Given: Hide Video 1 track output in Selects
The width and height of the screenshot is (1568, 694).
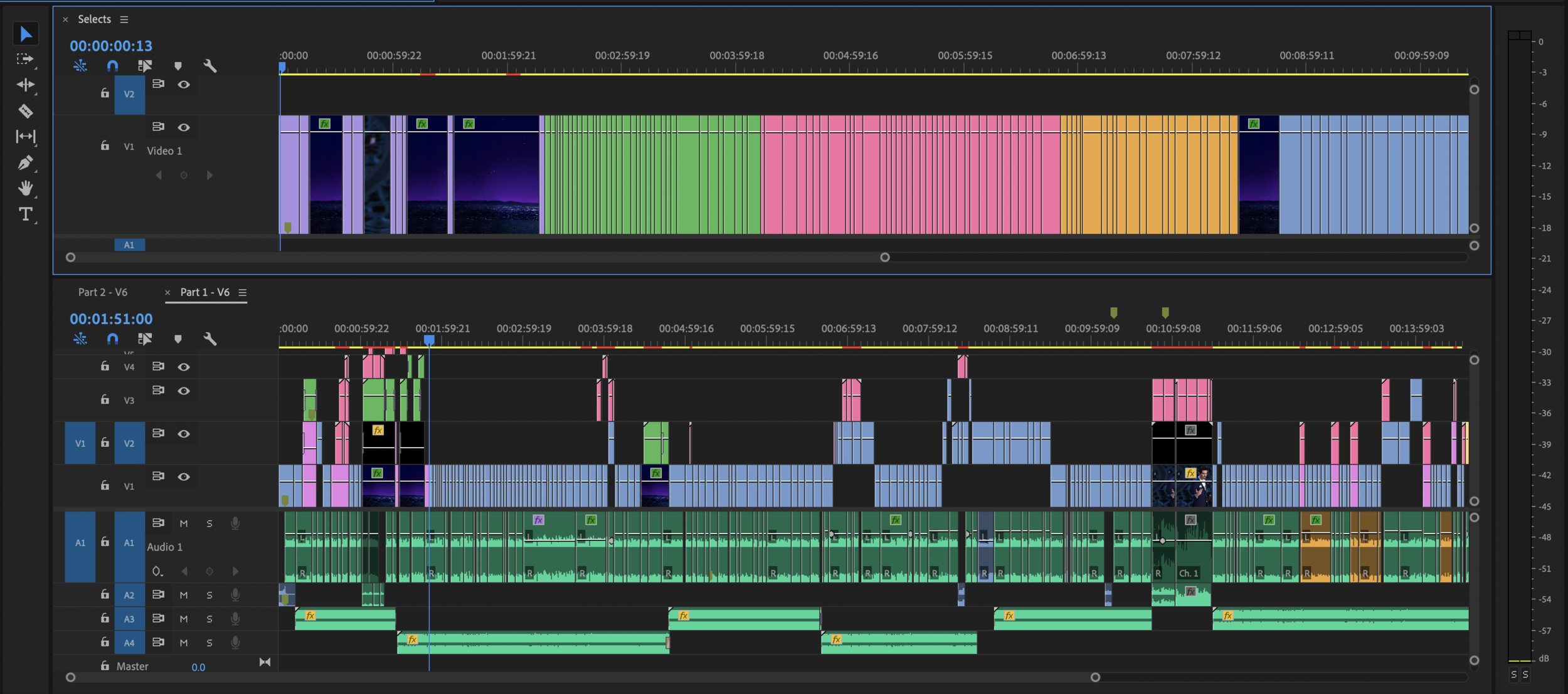Looking at the screenshot, I should 184,127.
